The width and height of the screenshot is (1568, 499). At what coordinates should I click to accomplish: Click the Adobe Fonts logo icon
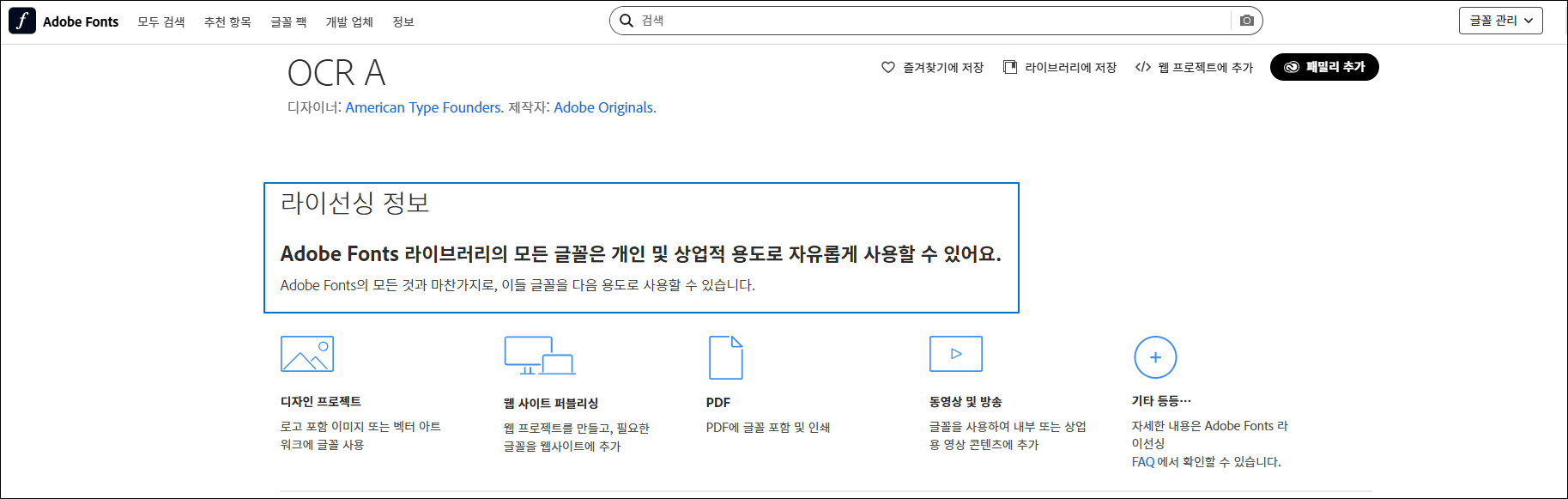(x=22, y=21)
